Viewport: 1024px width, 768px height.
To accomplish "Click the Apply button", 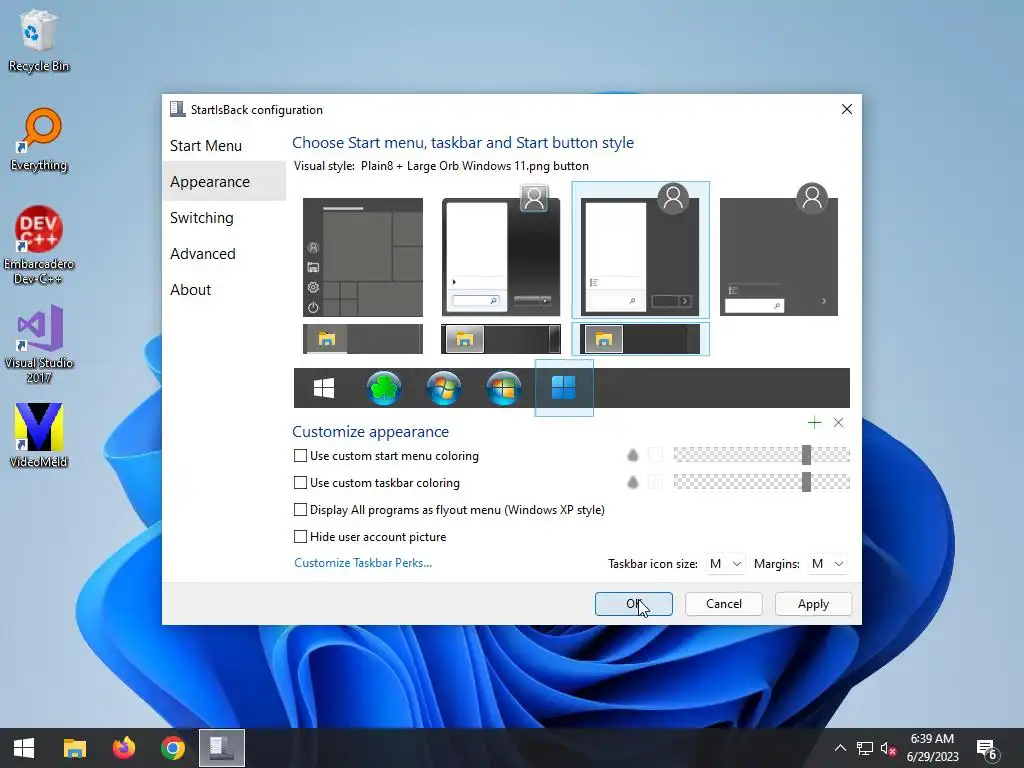I will [x=813, y=603].
